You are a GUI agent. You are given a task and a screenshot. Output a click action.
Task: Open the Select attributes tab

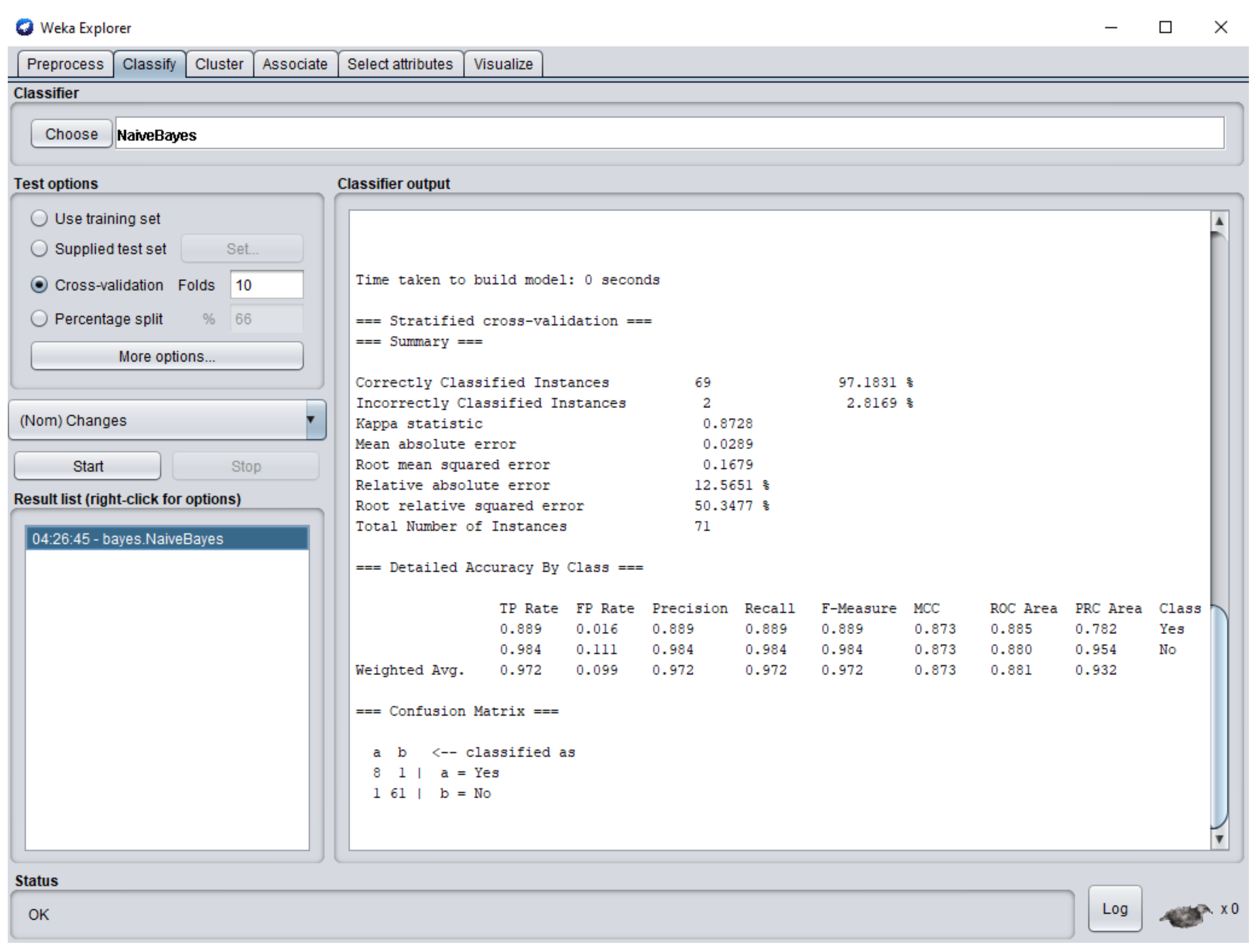pos(400,64)
